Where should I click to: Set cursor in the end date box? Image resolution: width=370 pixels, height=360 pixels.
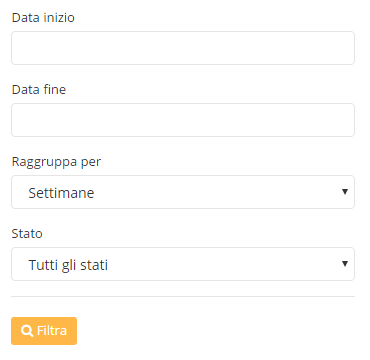[183, 120]
